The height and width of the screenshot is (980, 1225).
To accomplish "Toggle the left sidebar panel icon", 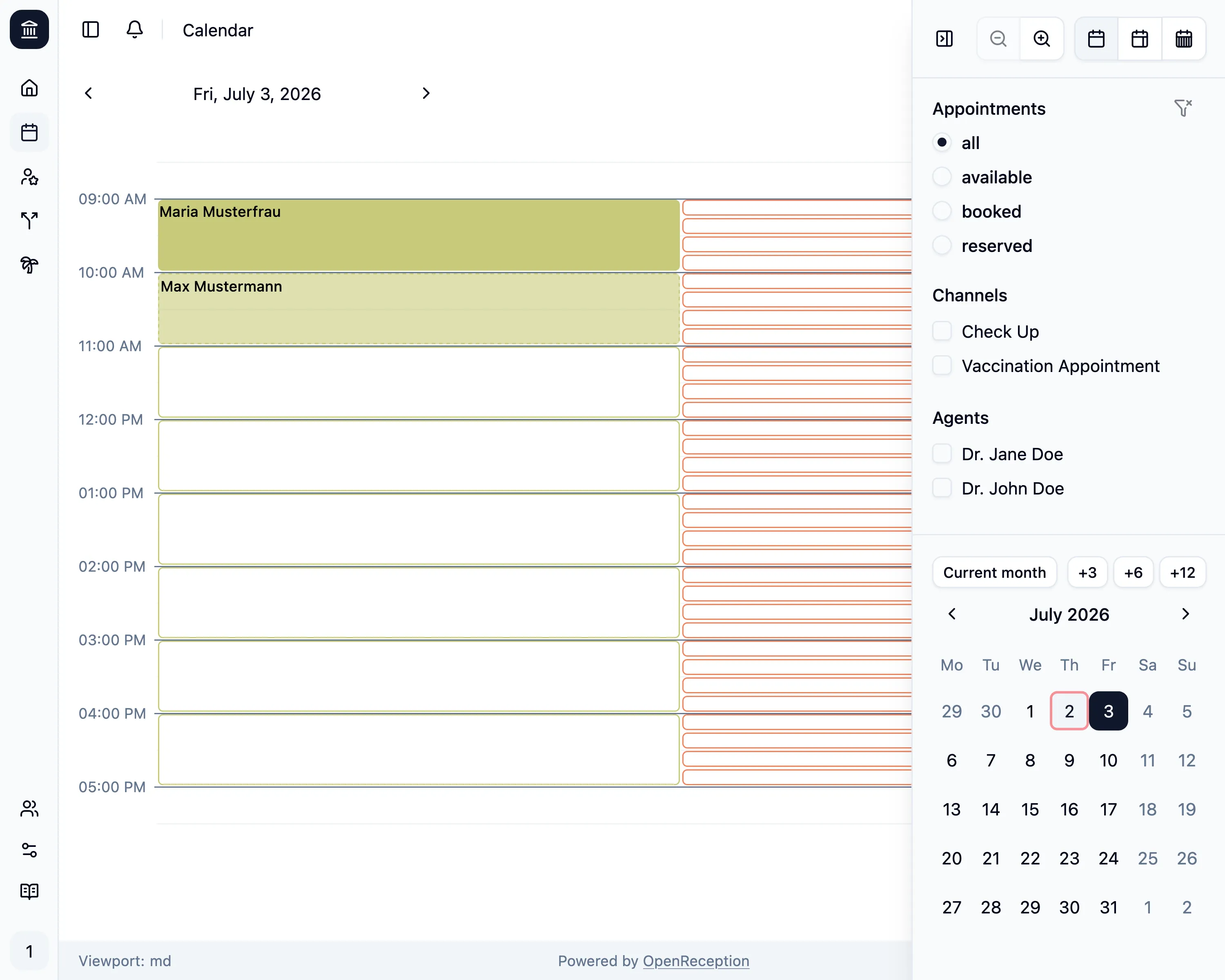I will coord(90,29).
